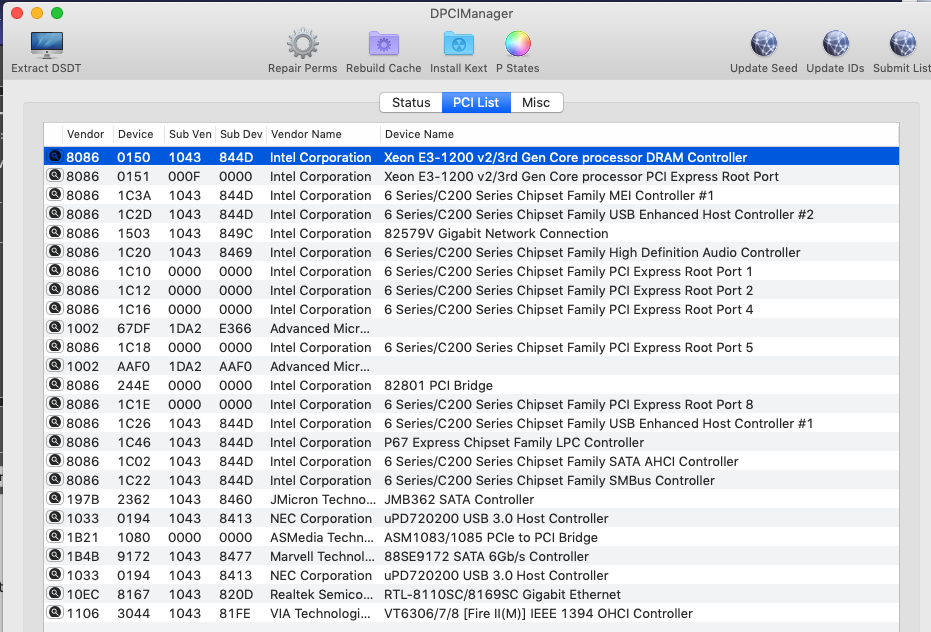This screenshot has height=632, width=931.
Task: Open the P States color wheel icon
Action: (x=518, y=44)
